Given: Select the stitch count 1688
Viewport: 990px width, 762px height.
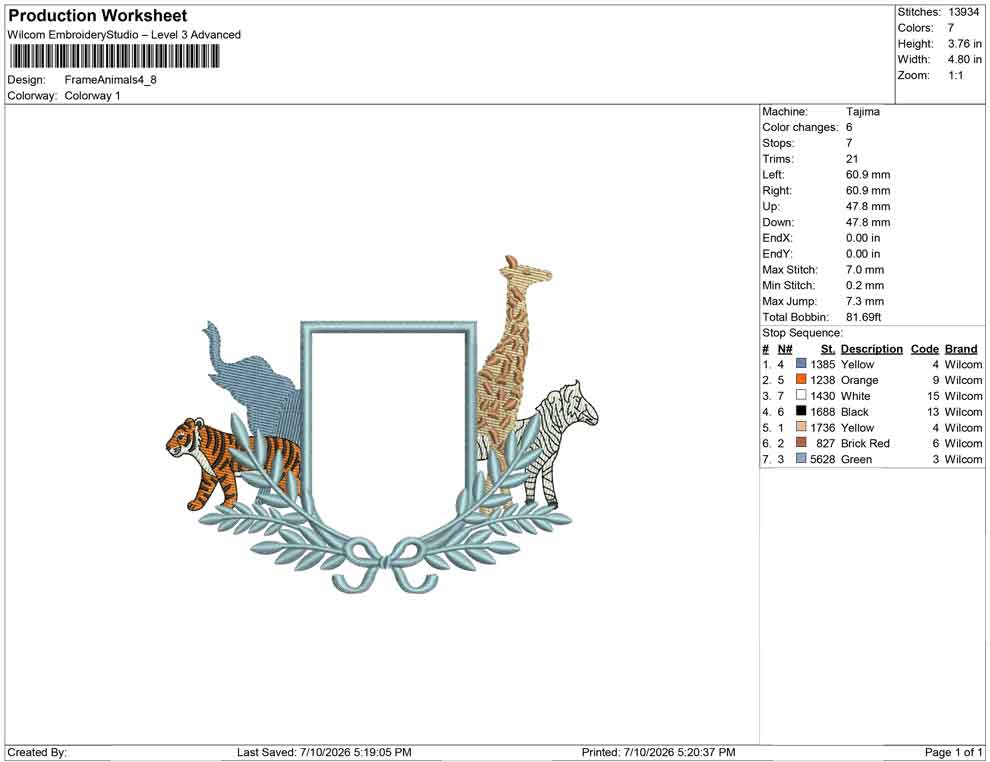Looking at the screenshot, I should tap(823, 412).
